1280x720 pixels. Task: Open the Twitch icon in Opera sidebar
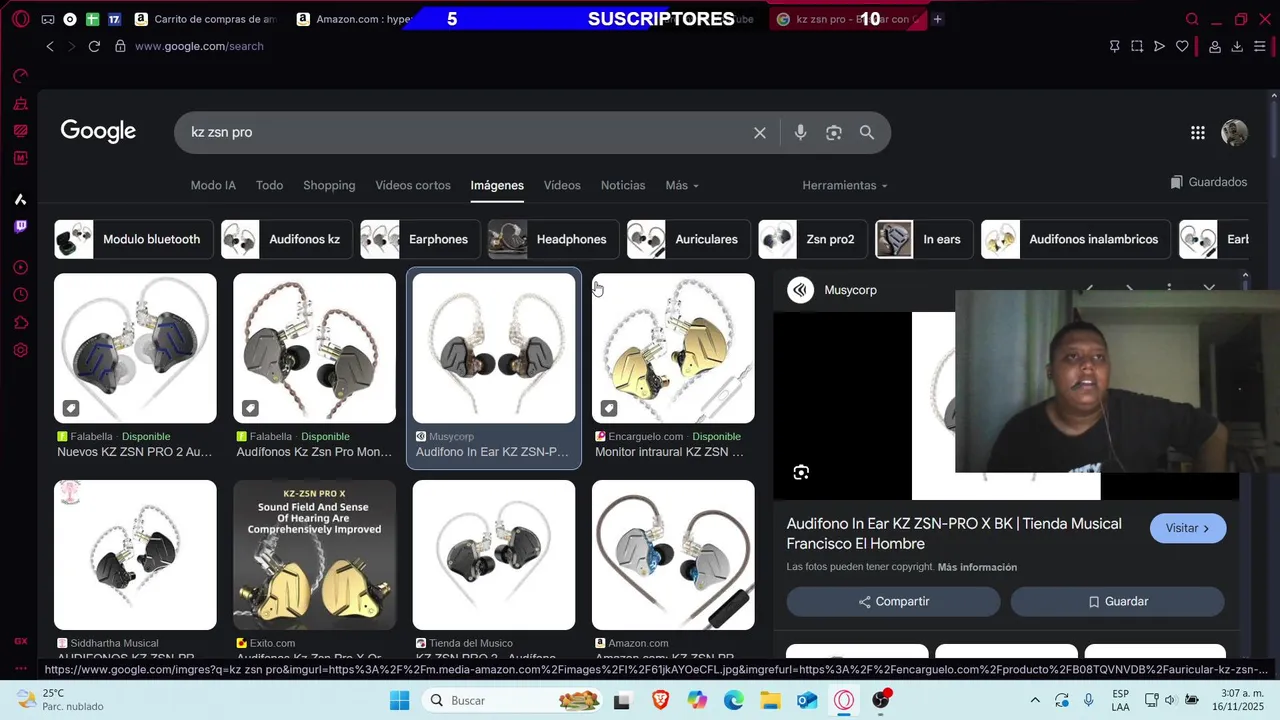pyautogui.click(x=20, y=226)
